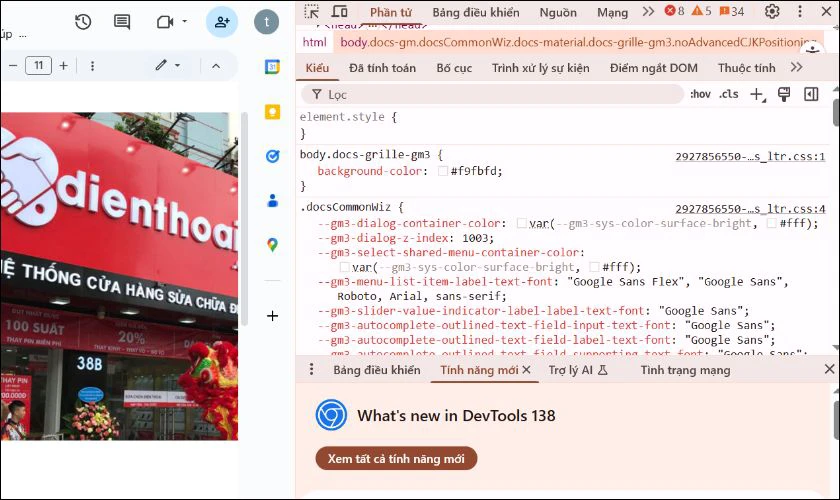This screenshot has height=500, width=840.
Task: Click the share people icon
Action: 222,22
